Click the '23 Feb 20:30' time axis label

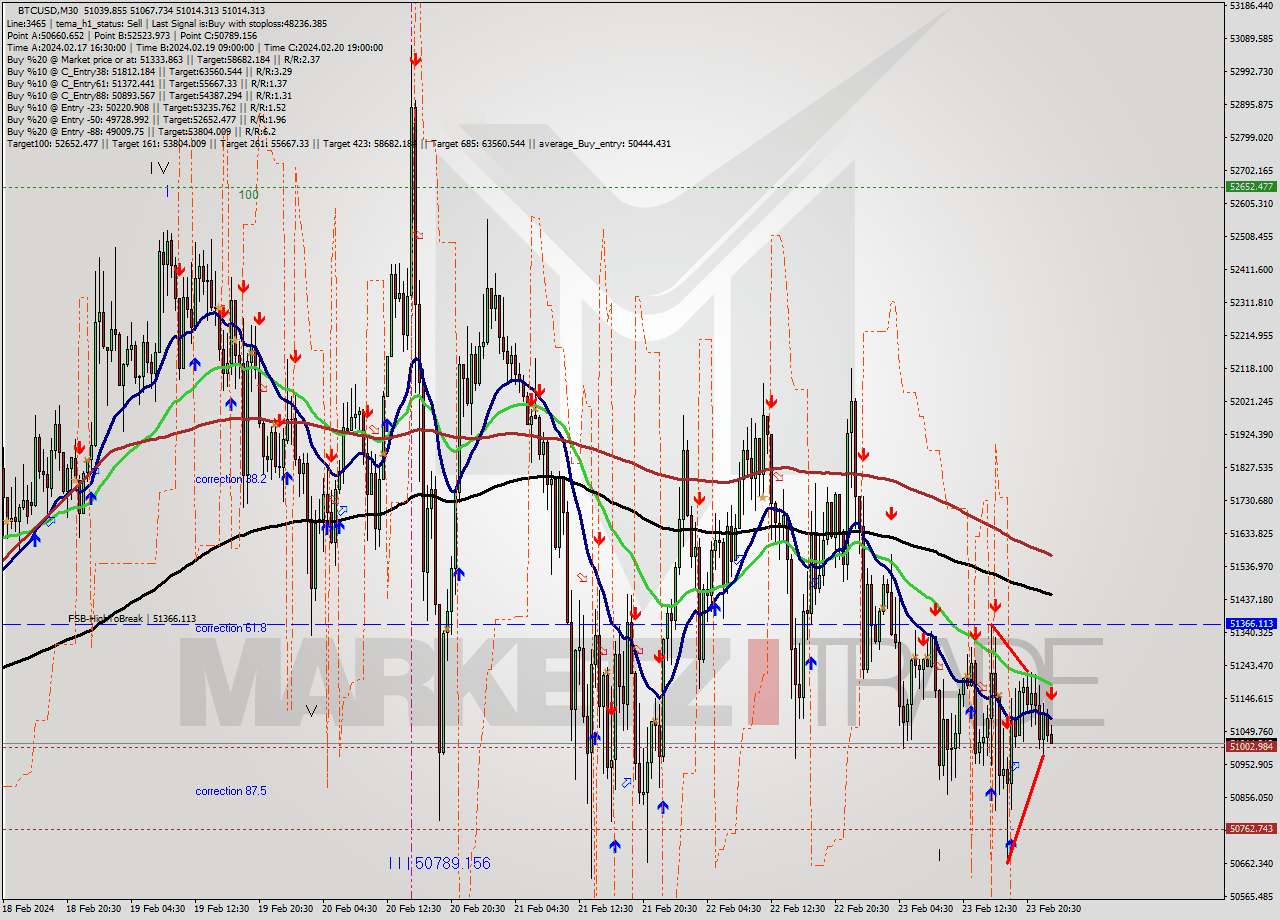(x=1054, y=909)
